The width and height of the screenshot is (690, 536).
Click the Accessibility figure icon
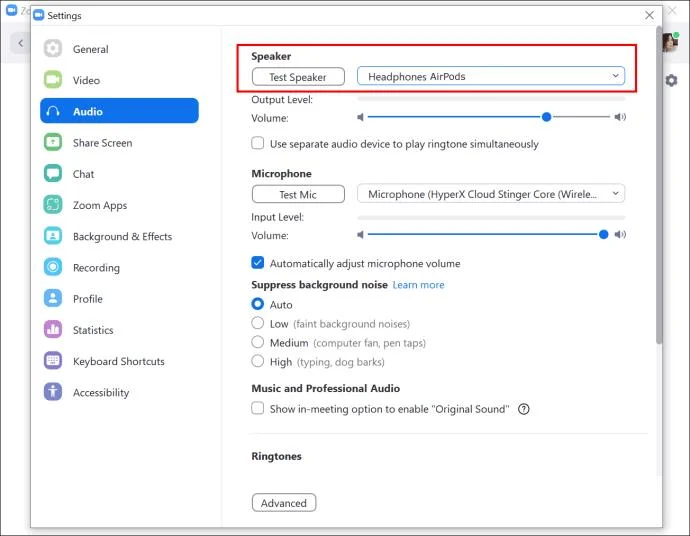tap(53, 392)
